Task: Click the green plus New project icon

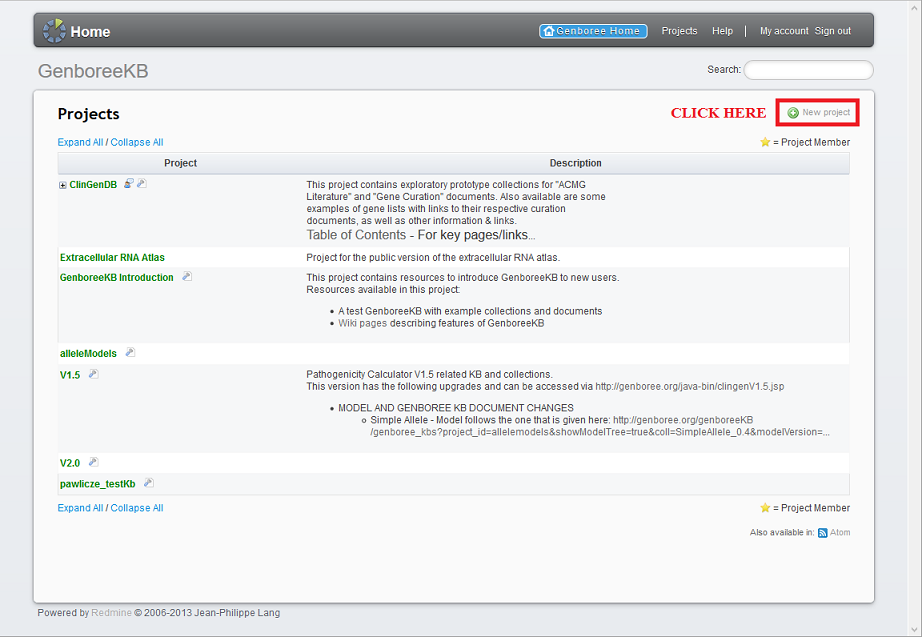Action: point(793,113)
